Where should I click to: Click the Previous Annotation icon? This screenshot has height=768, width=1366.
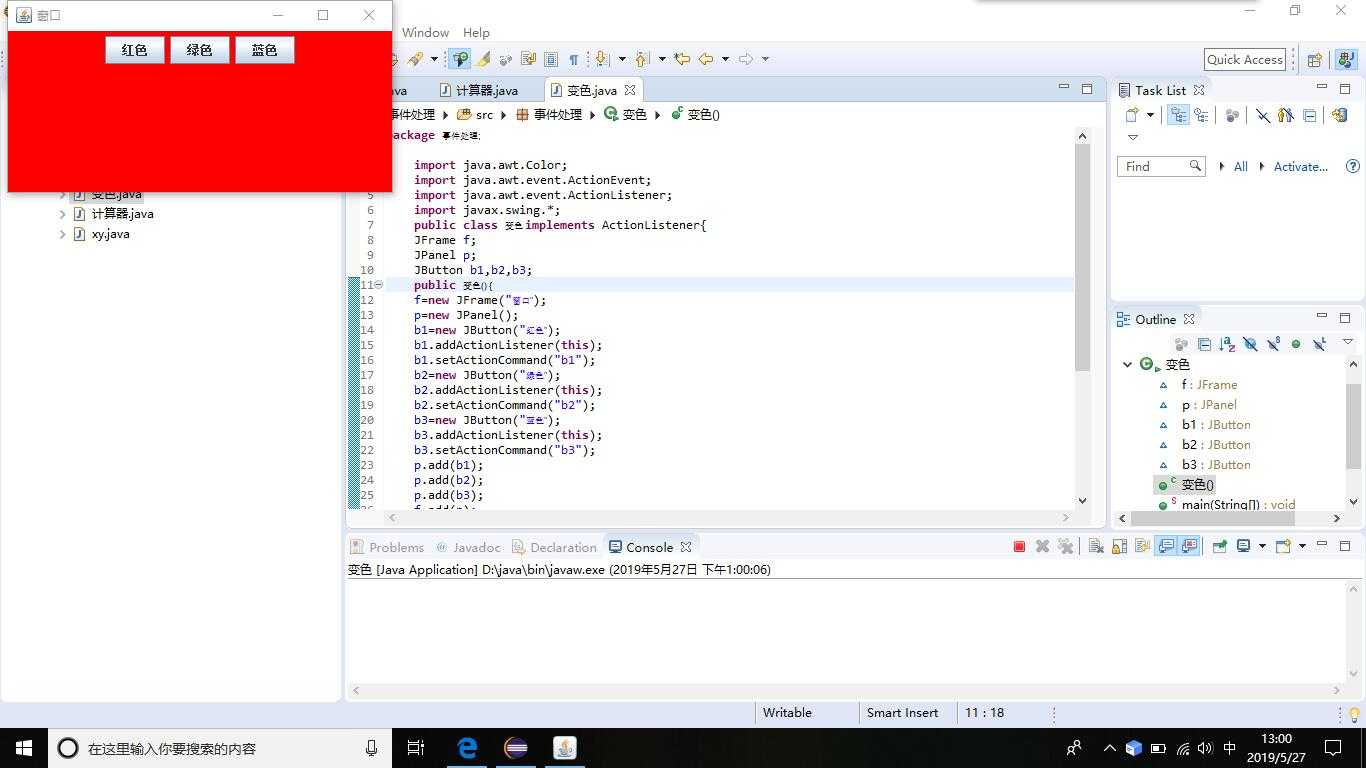642,59
